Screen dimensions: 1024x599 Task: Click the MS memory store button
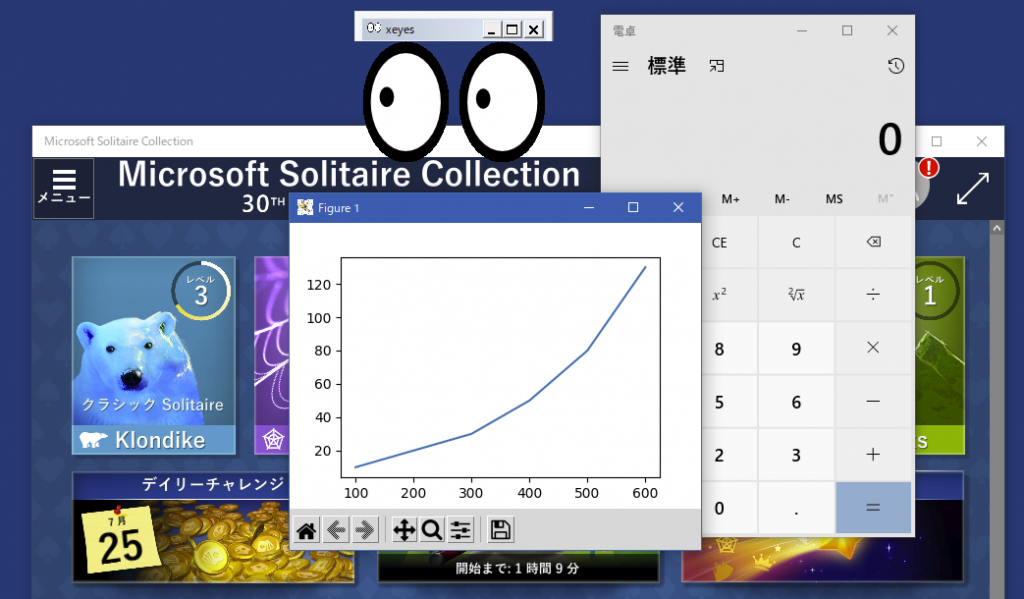coord(834,199)
